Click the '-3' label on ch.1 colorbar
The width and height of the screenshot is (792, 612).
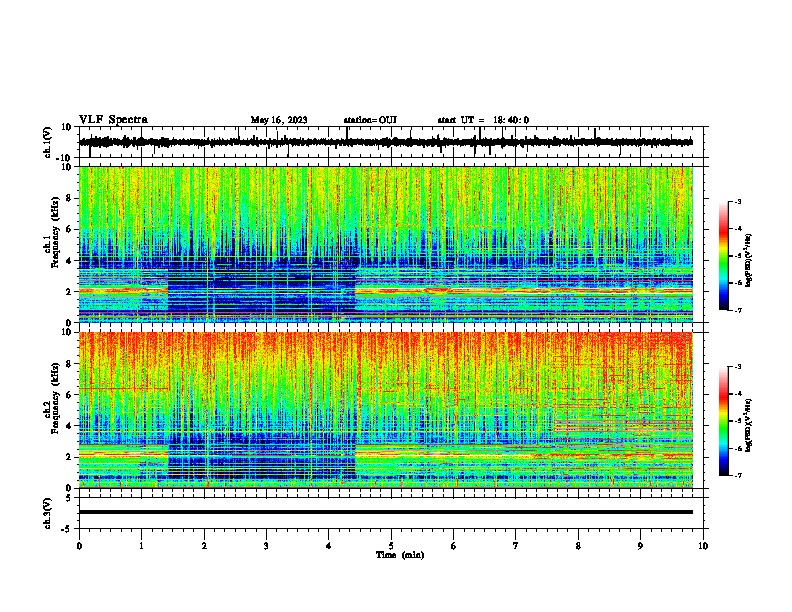(737, 201)
